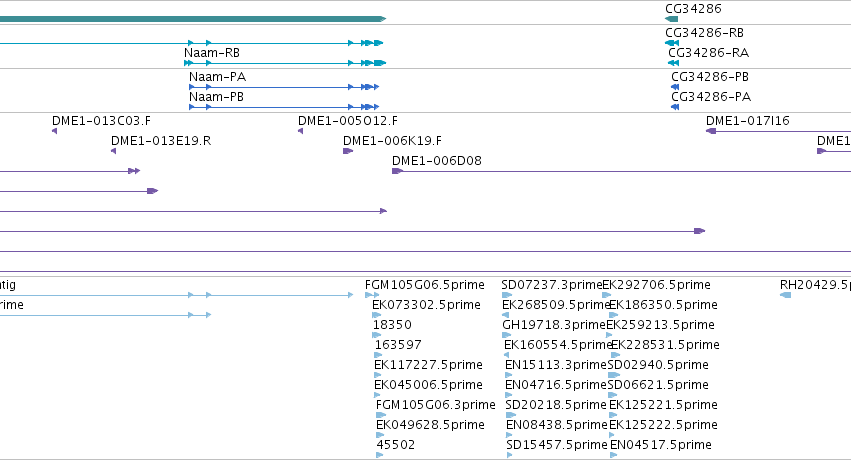Click the DME1-013C03.F feature label
Screen dimensions: 851x460
(x=101, y=120)
